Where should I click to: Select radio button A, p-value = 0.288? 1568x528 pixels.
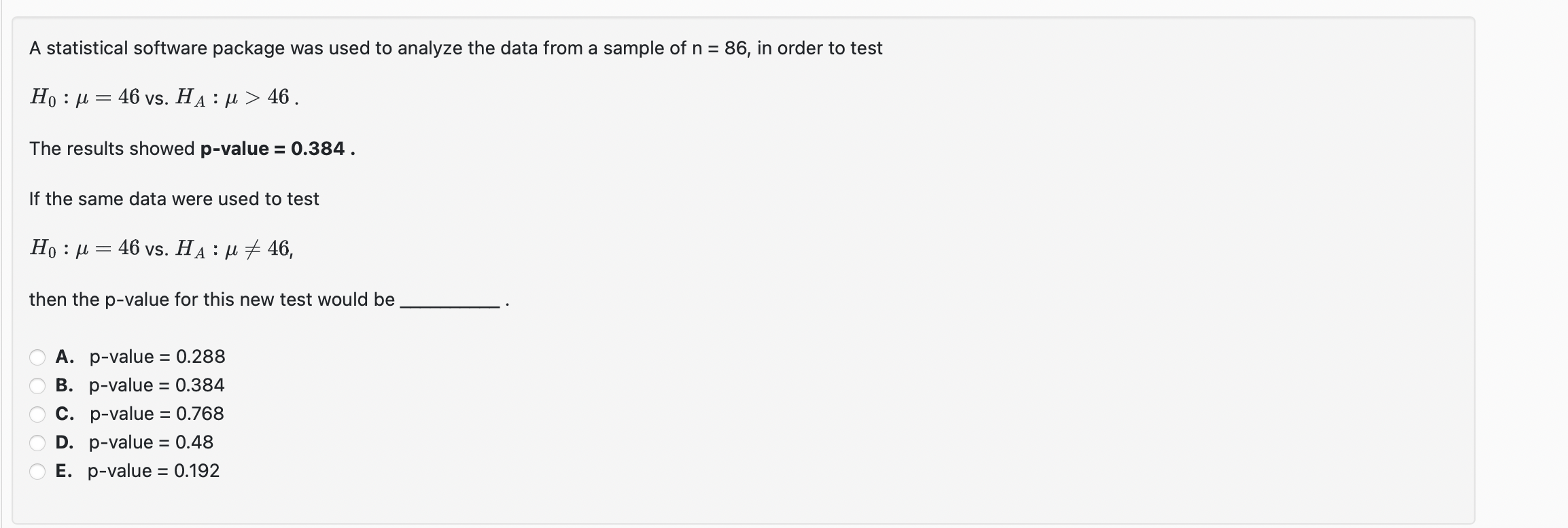click(x=37, y=356)
